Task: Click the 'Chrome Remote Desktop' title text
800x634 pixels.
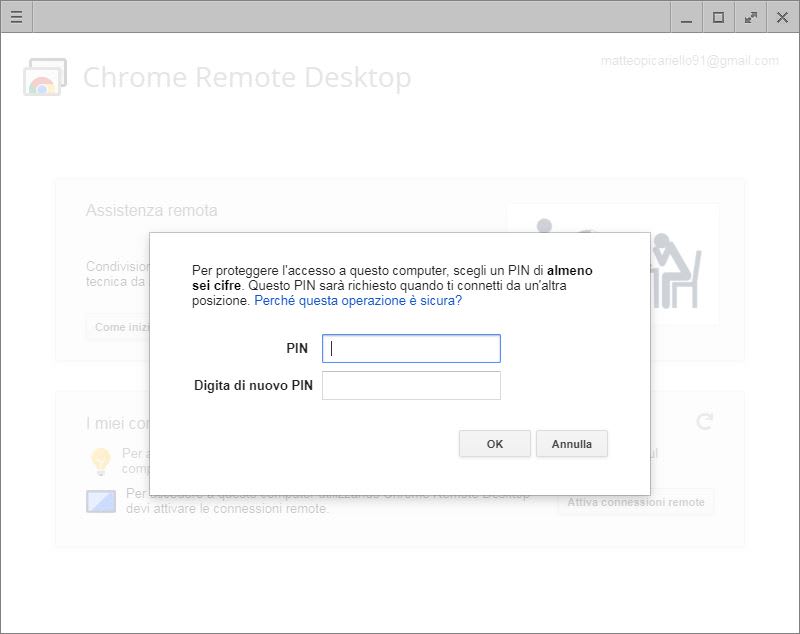Action: 247,78
